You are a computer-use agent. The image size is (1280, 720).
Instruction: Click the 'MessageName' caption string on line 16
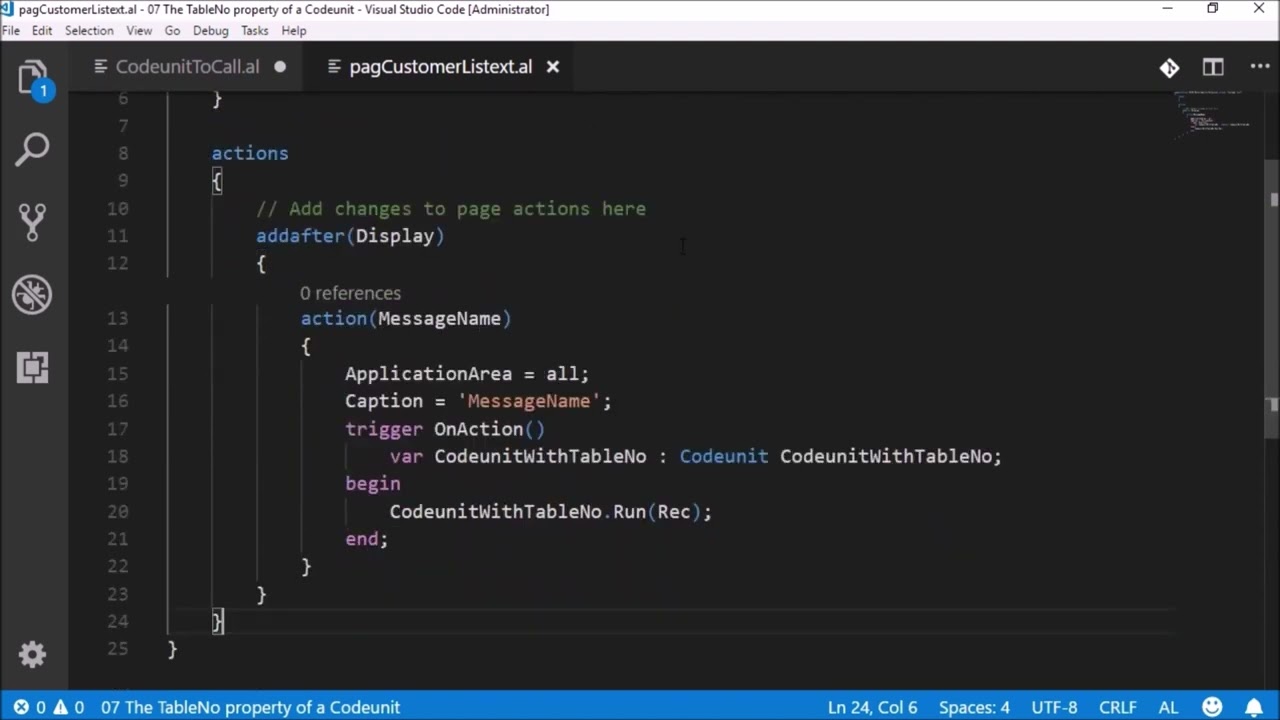(x=529, y=401)
